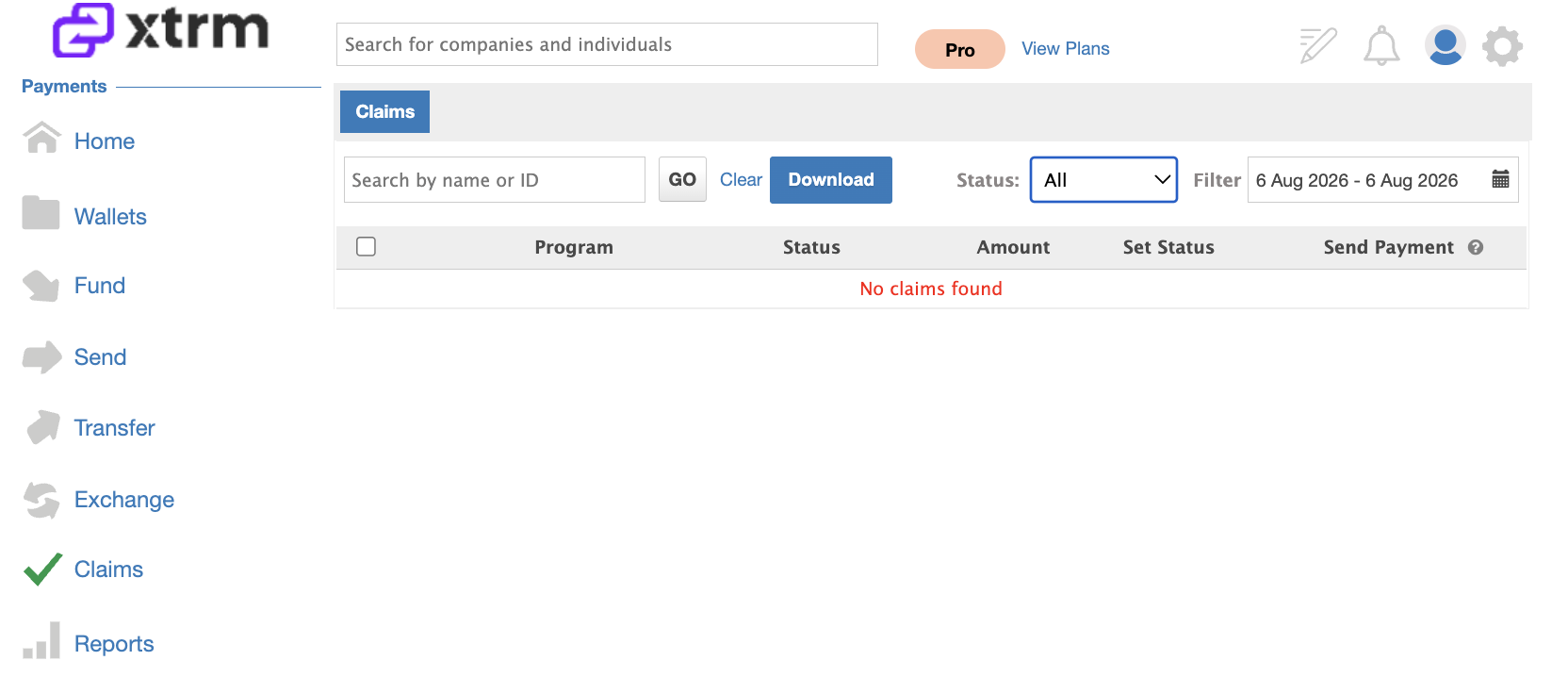
Task: Open Wallets via the folder icon
Action: tap(41, 213)
